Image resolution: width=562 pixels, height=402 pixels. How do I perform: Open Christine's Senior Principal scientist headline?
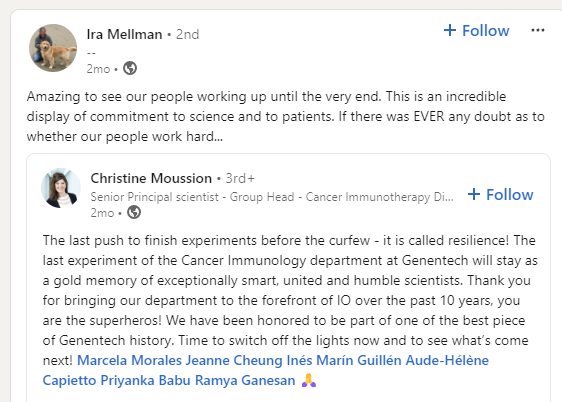pyautogui.click(x=272, y=197)
